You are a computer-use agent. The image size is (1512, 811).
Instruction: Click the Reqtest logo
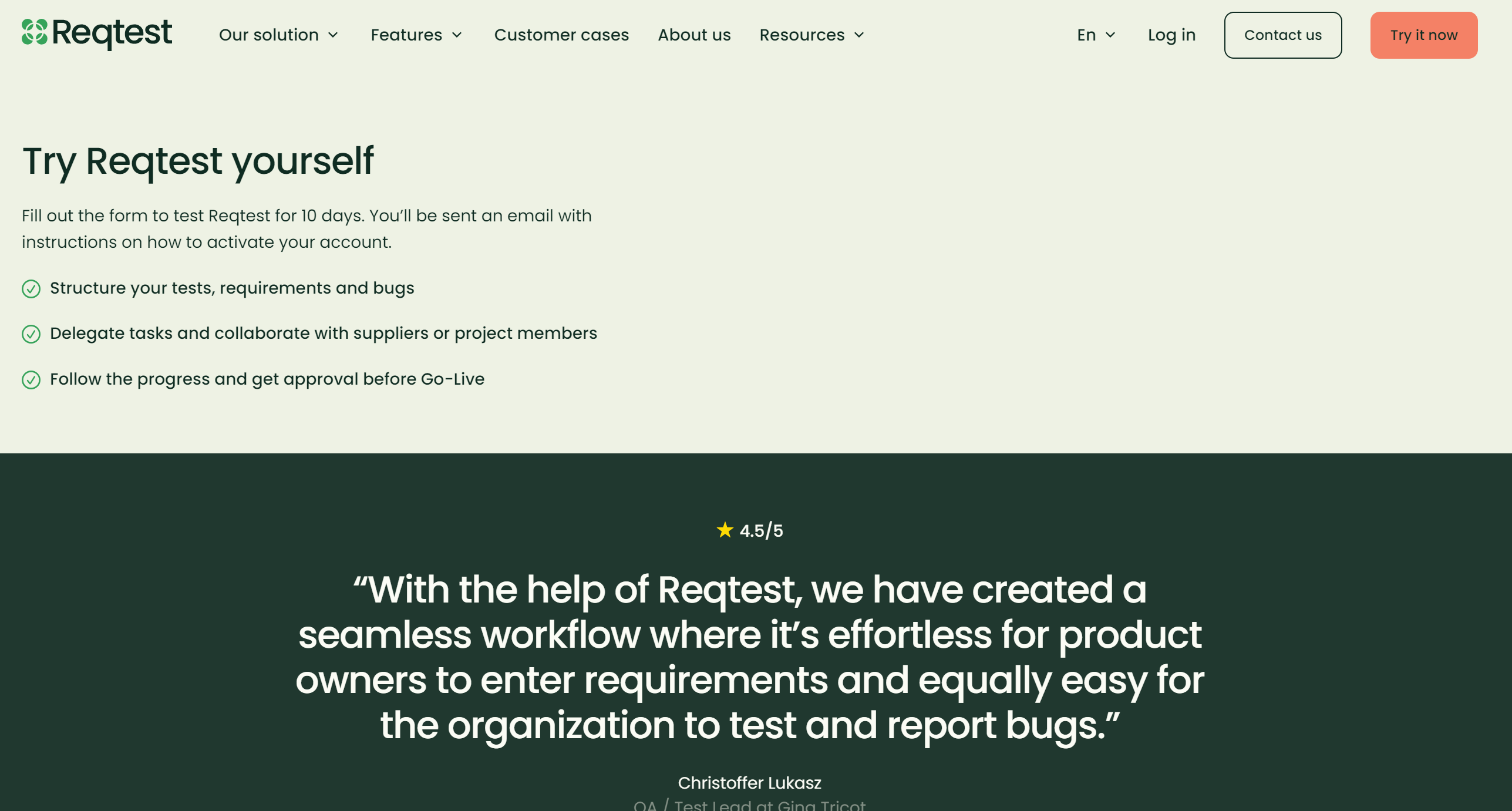point(97,33)
